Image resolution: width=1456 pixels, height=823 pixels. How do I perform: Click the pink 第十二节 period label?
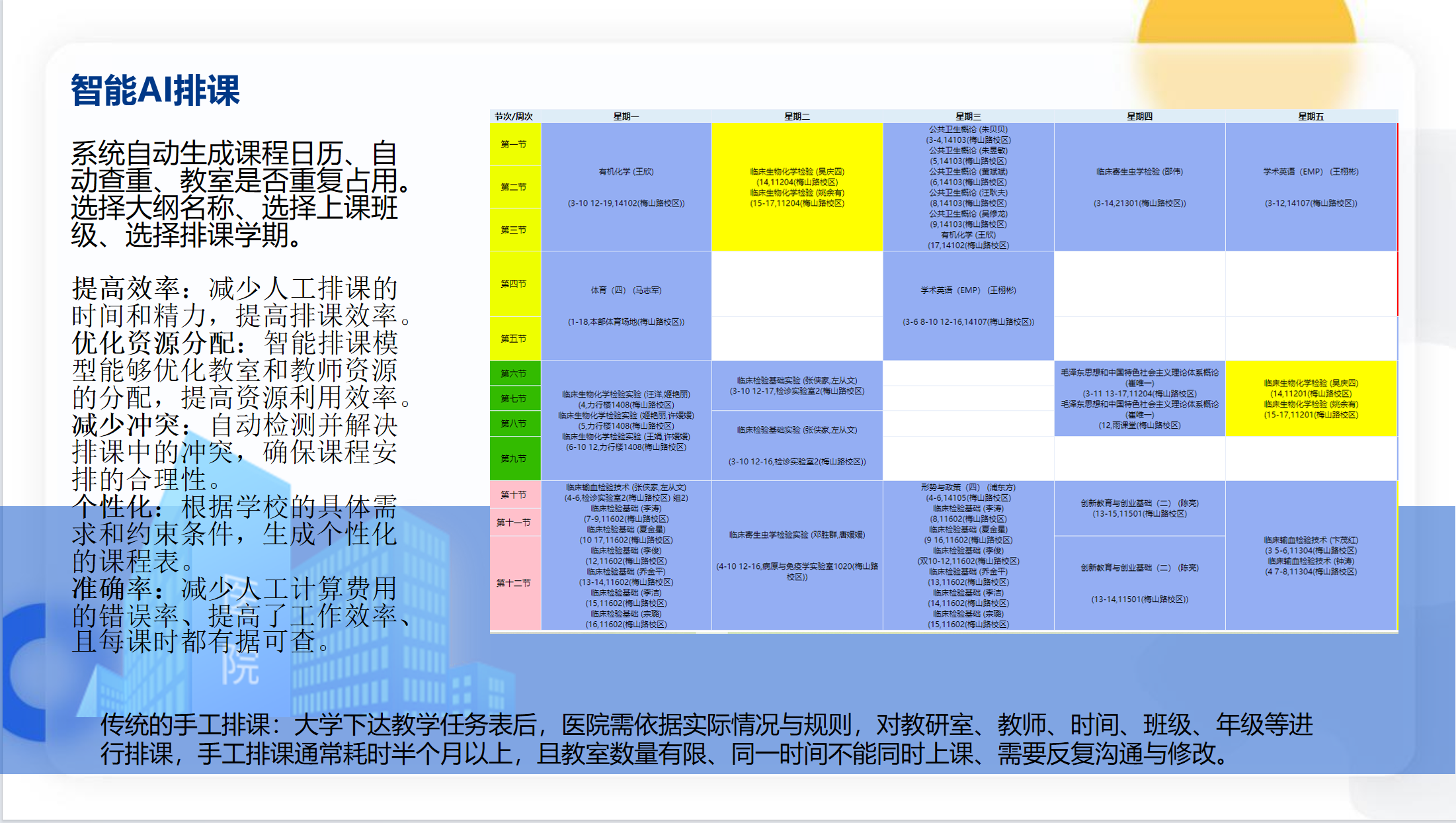(514, 583)
